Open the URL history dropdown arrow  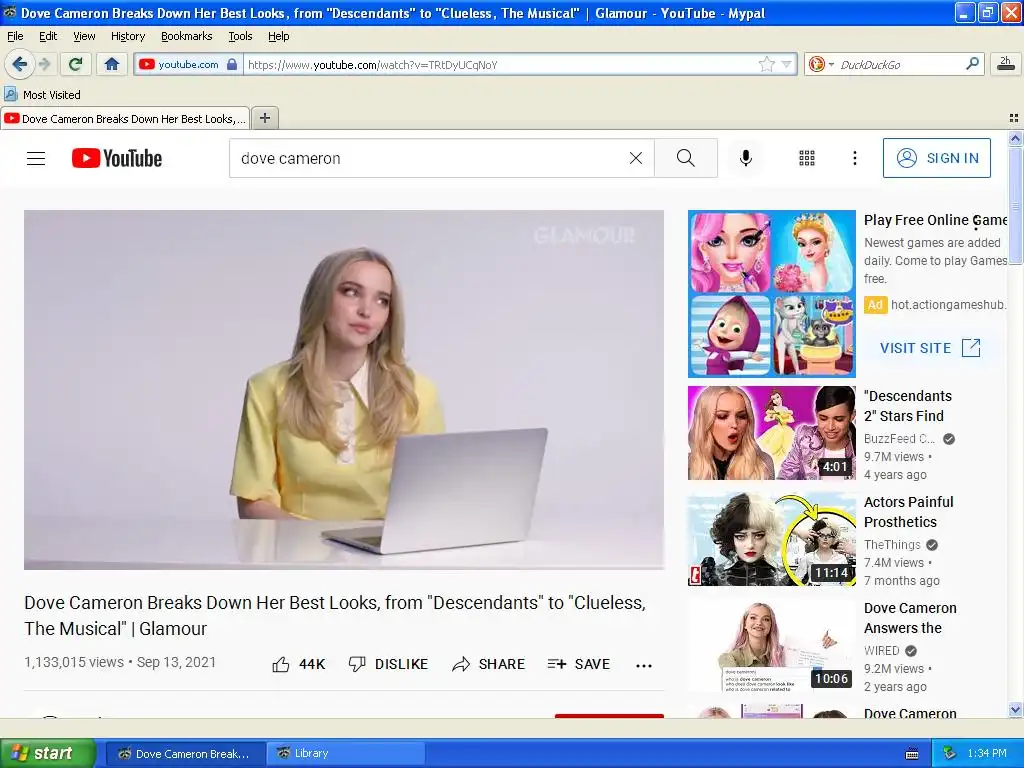786,64
